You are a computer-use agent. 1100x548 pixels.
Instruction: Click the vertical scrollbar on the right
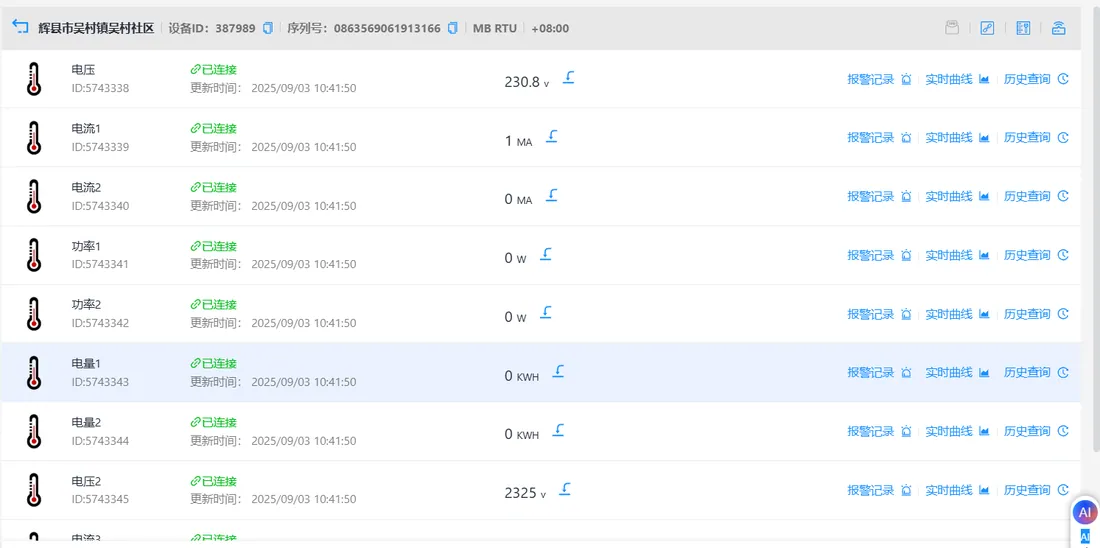[1096, 225]
